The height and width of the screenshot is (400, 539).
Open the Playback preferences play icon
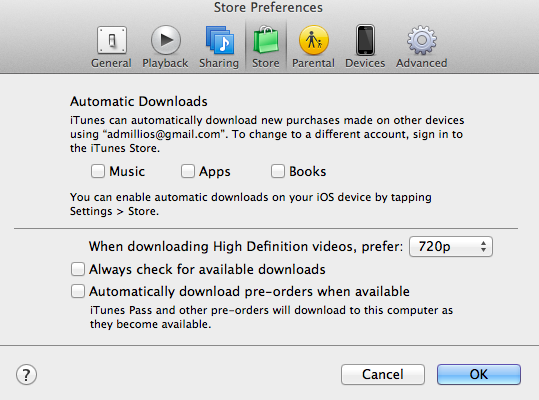point(166,40)
